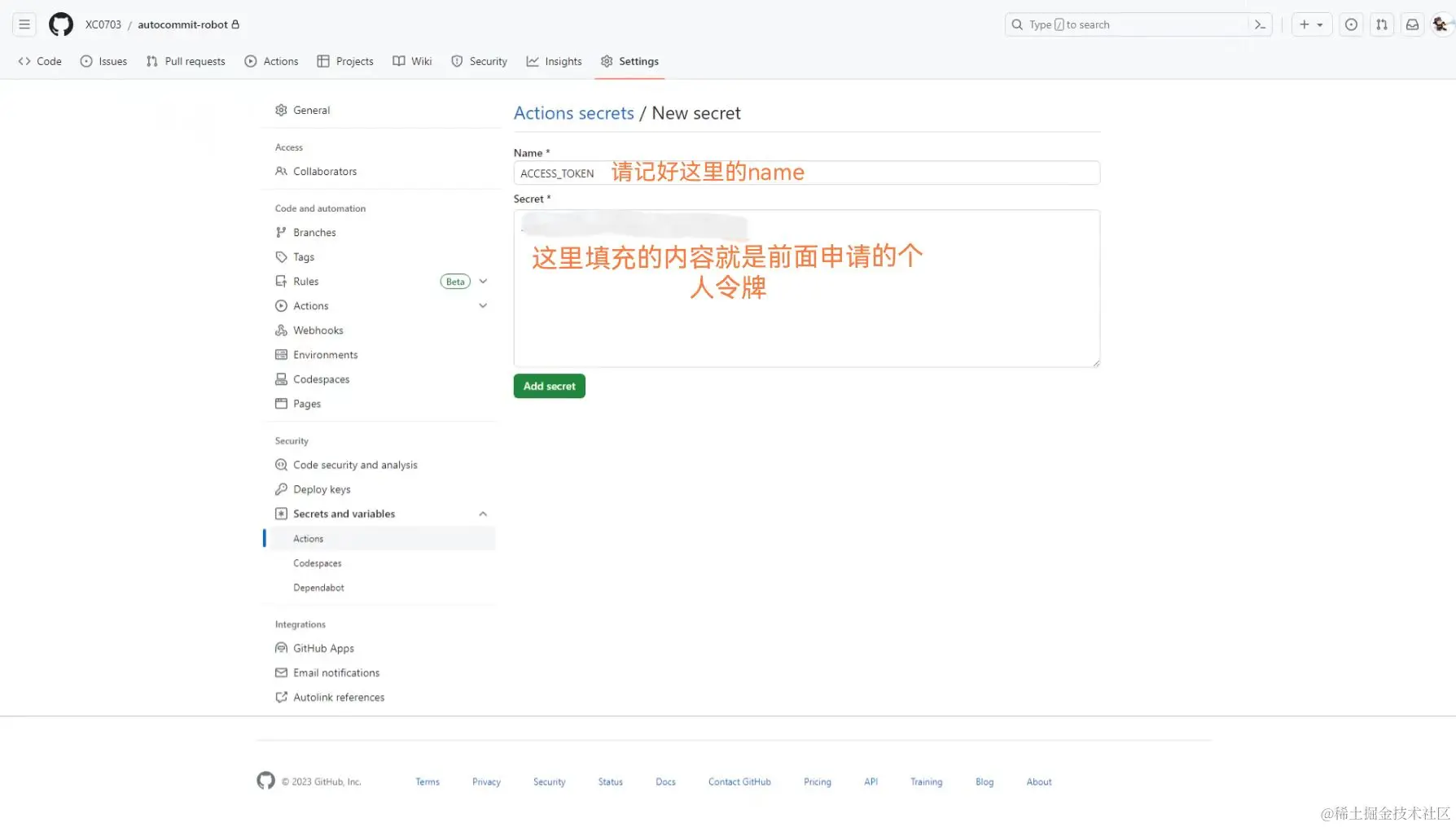Screen dimensions: 1456x827
Task: Switch to the Projects tab
Action: [345, 61]
